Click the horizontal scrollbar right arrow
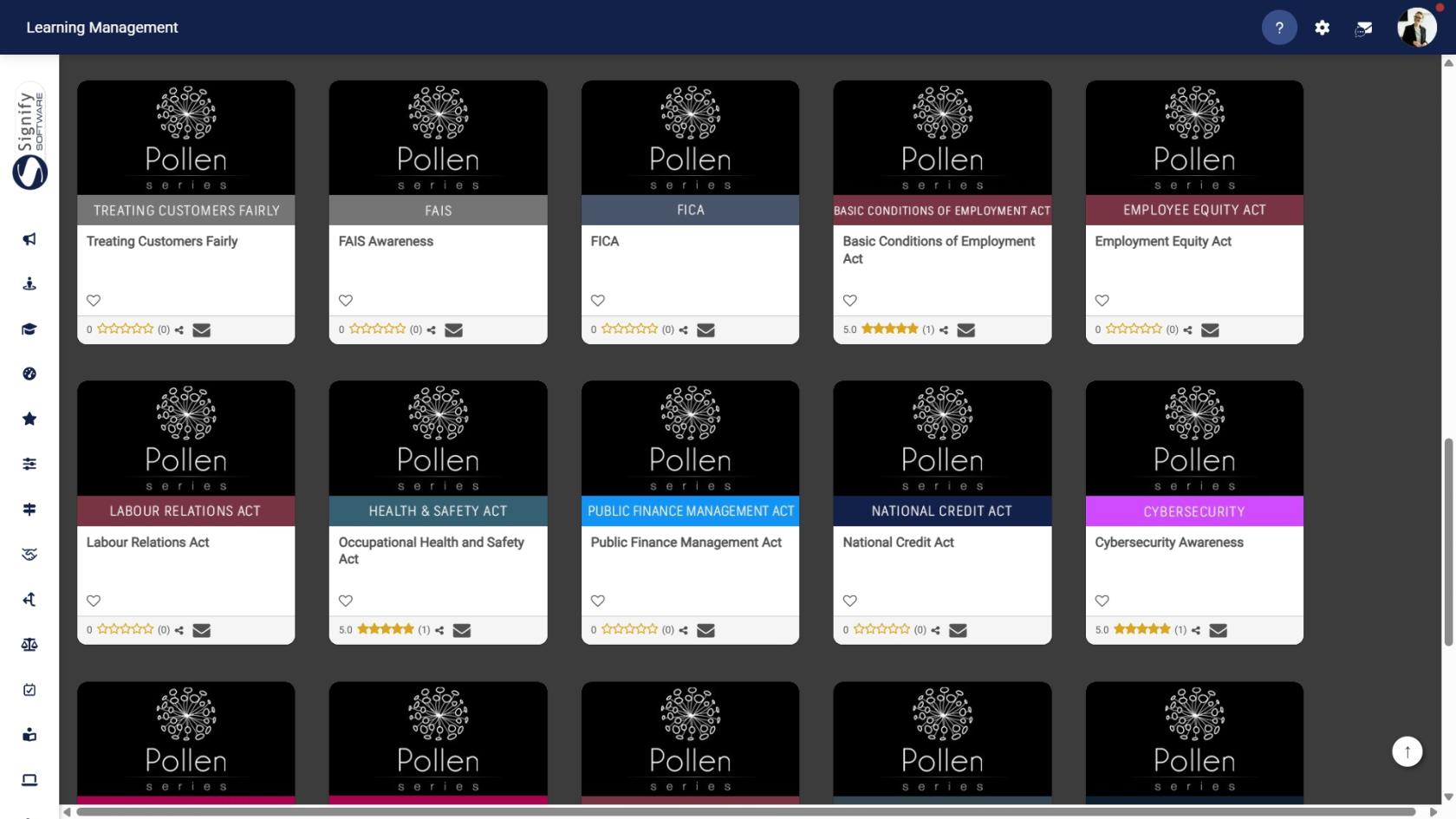 click(x=1433, y=812)
